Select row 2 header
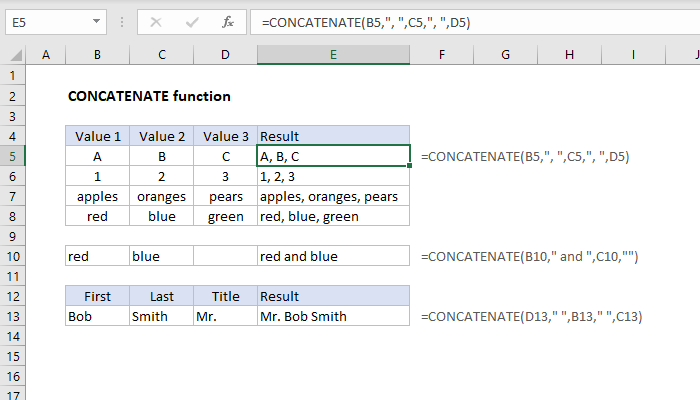Image resolution: width=700 pixels, height=400 pixels. [12, 96]
